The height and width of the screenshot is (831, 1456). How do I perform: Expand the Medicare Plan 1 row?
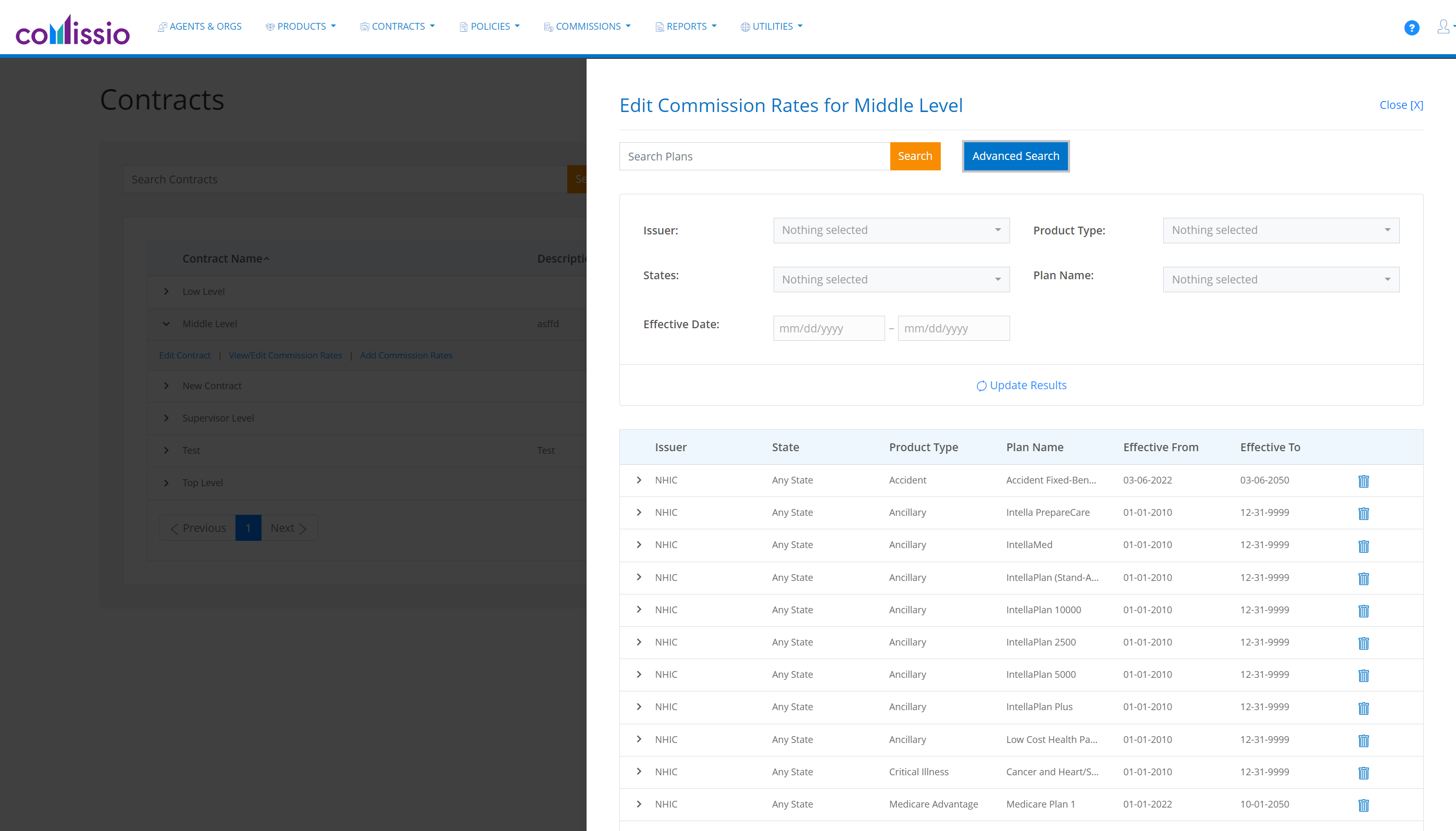click(x=639, y=803)
